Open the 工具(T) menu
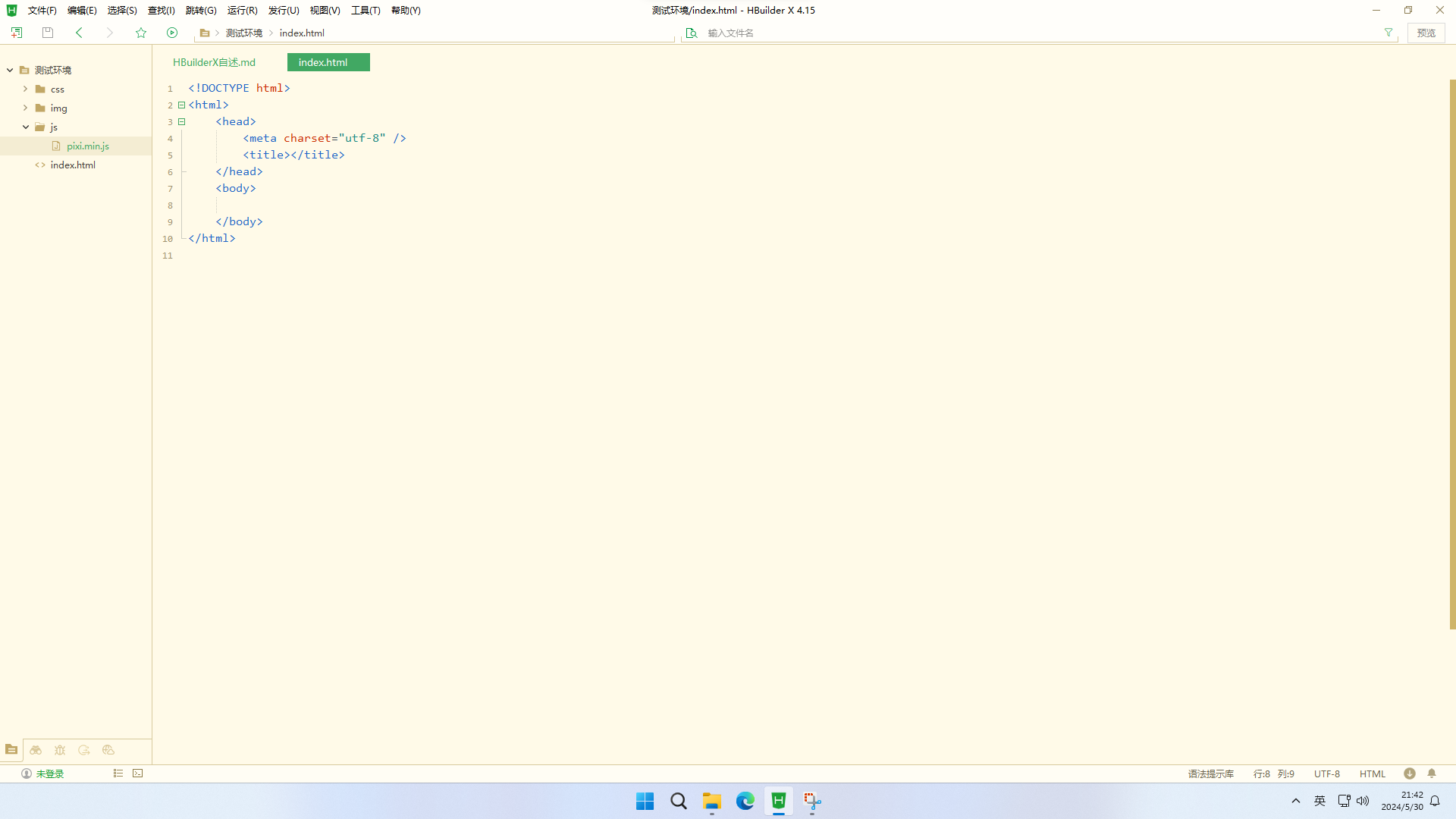1456x819 pixels. pyautogui.click(x=365, y=10)
